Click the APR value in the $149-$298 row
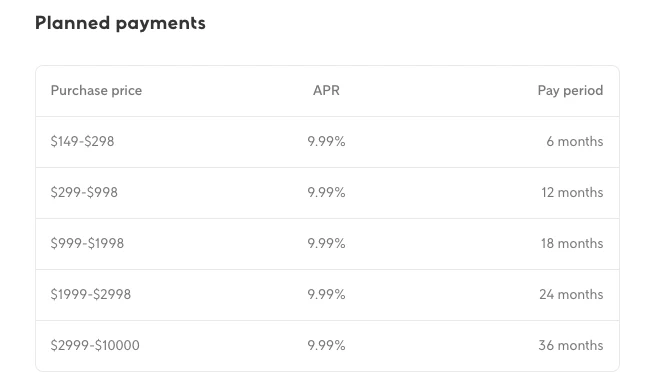Image resolution: width=654 pixels, height=388 pixels. [x=326, y=141]
